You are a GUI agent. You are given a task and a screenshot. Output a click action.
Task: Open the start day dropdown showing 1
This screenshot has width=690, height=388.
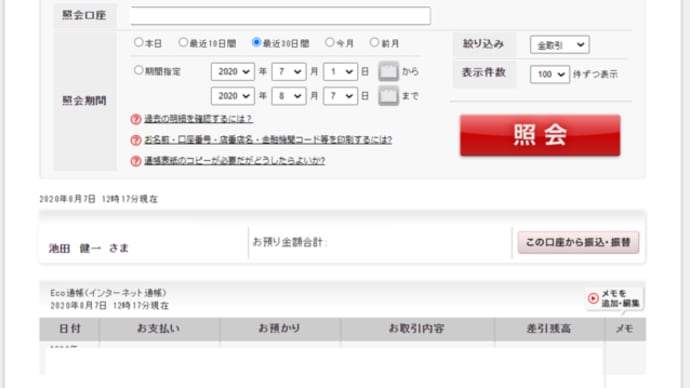pos(340,72)
